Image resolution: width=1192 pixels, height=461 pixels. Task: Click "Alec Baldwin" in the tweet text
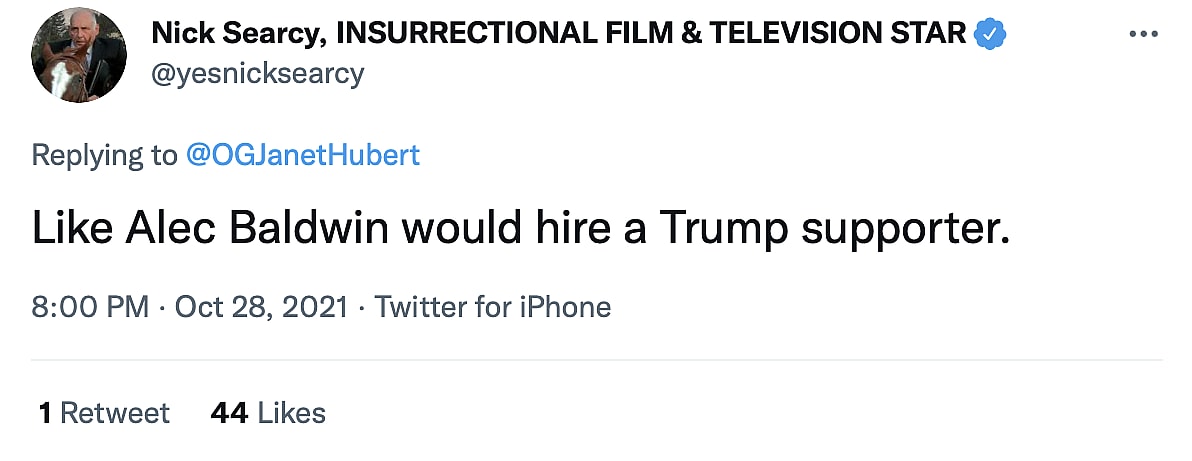tap(258, 228)
